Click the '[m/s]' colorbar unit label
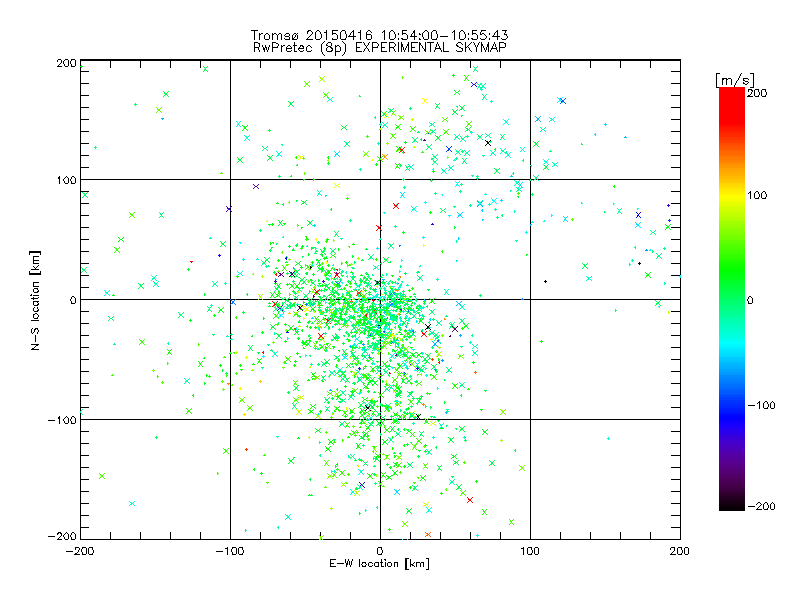This screenshot has height=600, width=800. coord(735,80)
